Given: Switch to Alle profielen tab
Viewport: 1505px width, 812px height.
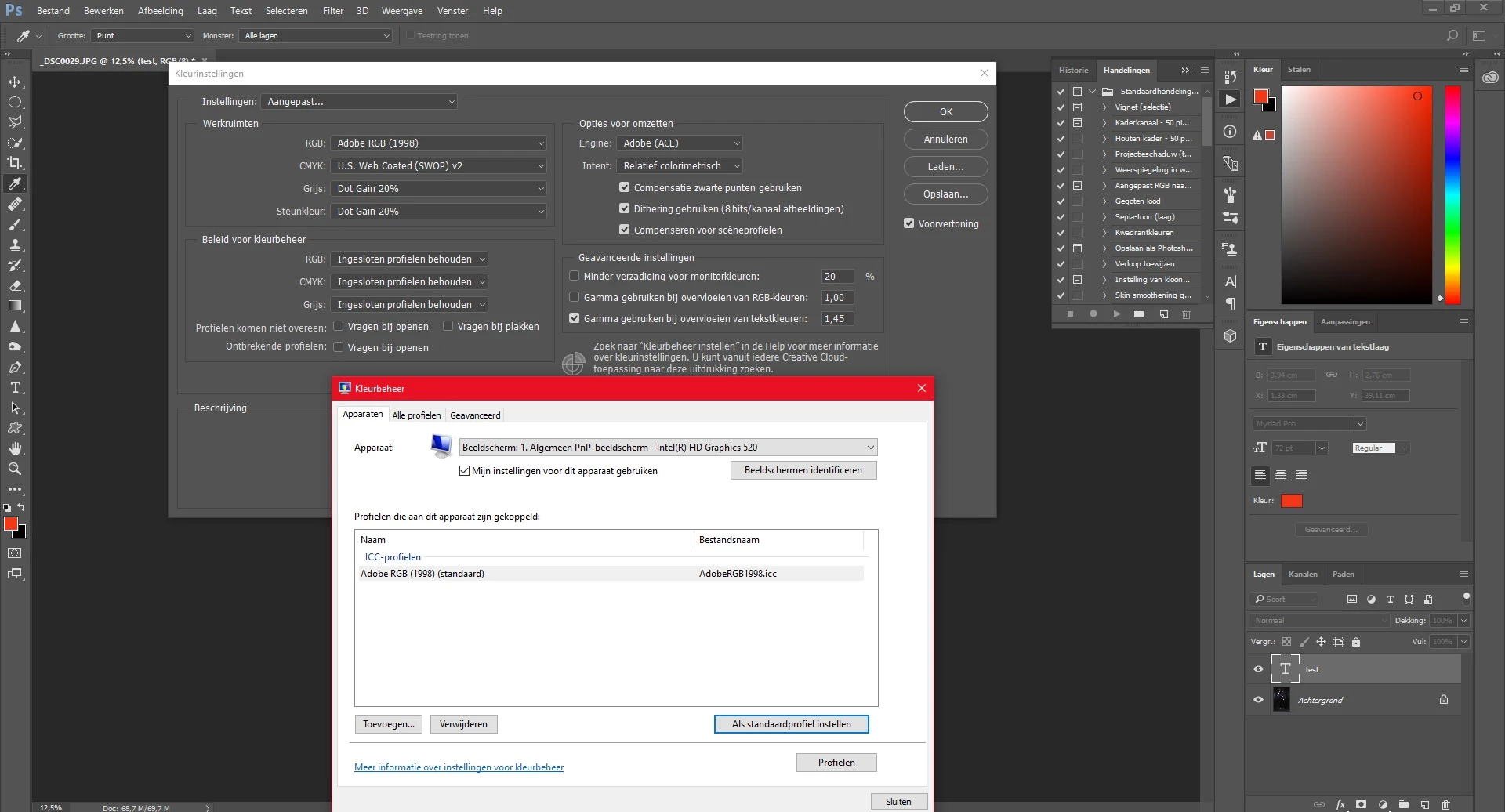Looking at the screenshot, I should click(x=416, y=415).
